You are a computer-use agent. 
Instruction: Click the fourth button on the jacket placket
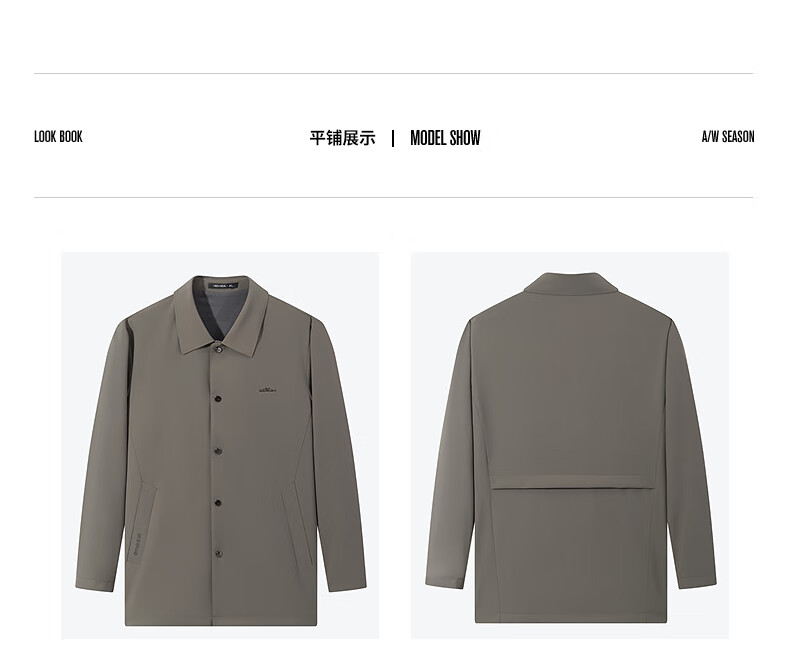[x=219, y=503]
